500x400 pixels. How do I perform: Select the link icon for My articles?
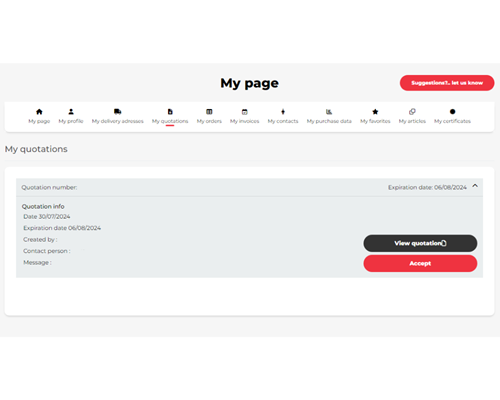point(412,112)
